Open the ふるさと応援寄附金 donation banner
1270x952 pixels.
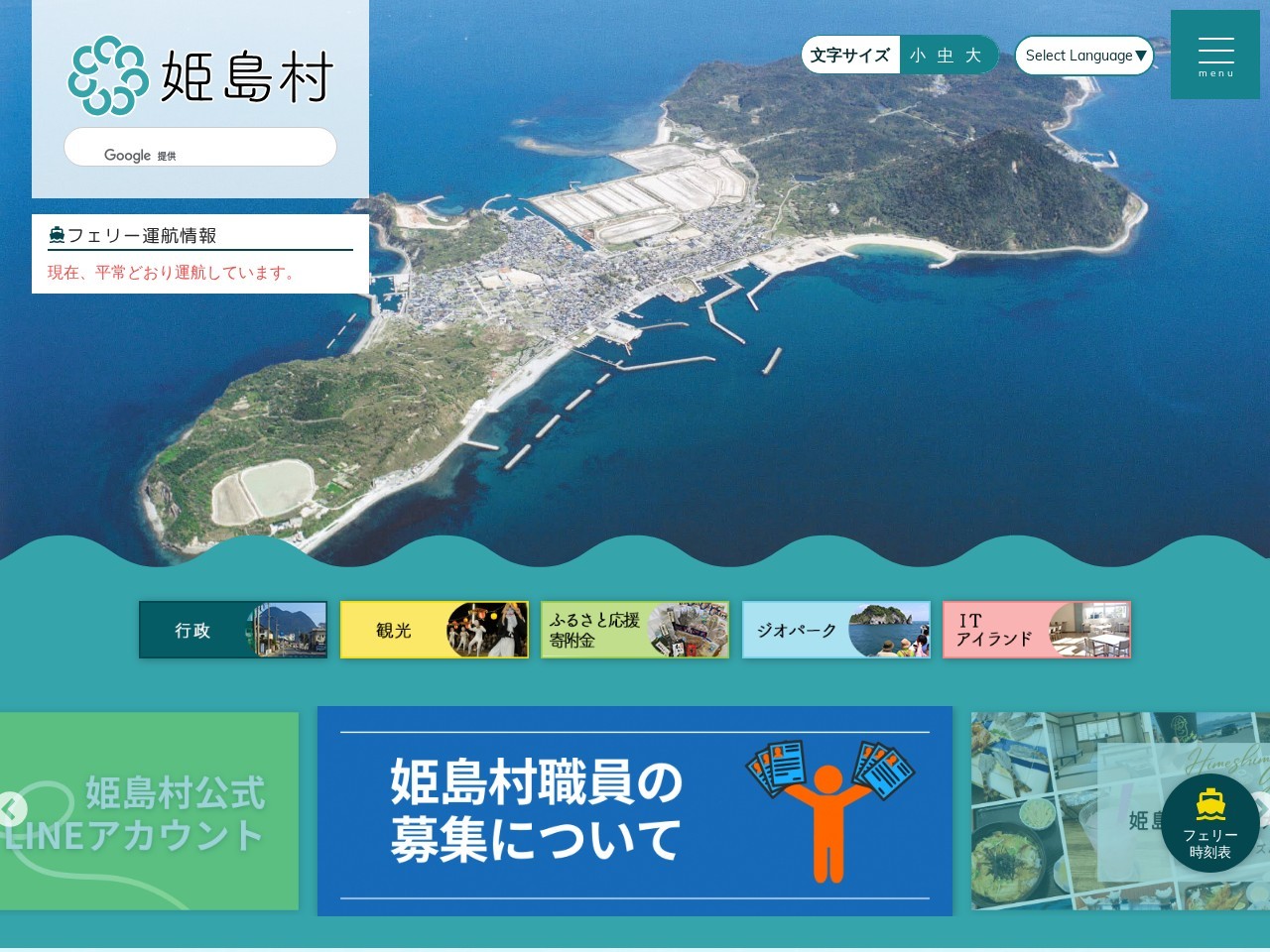coord(635,630)
